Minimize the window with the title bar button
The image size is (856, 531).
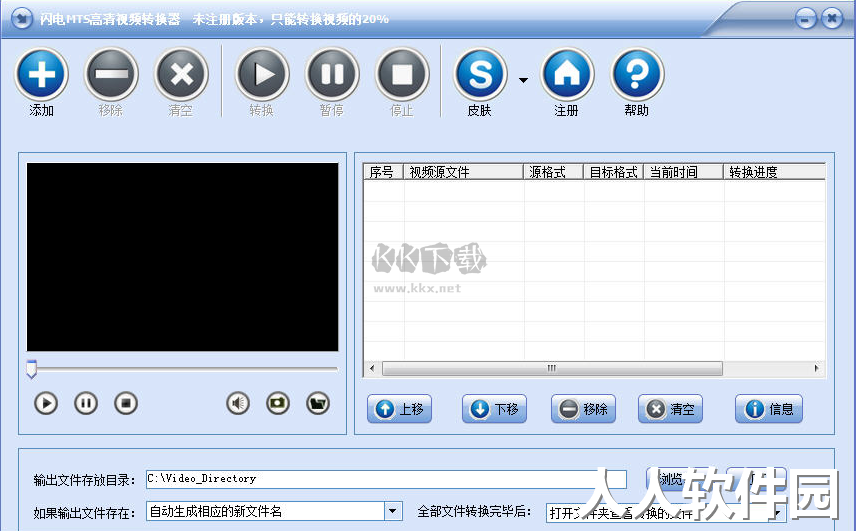(x=806, y=19)
